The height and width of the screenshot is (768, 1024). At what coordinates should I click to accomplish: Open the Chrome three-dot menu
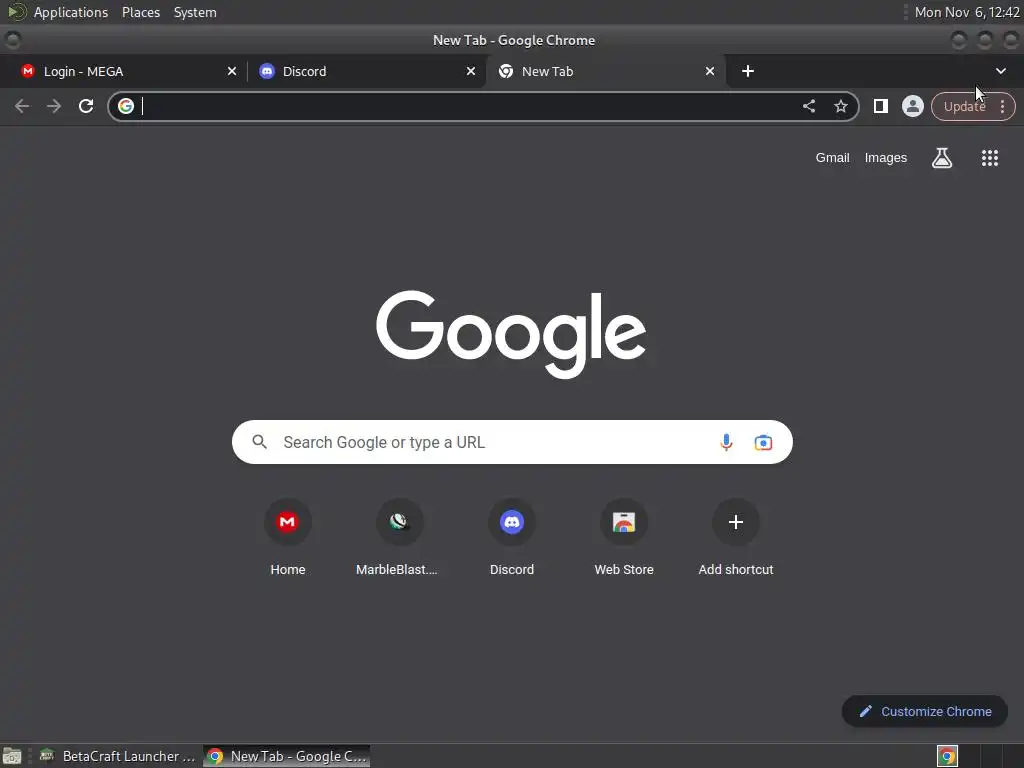1002,106
